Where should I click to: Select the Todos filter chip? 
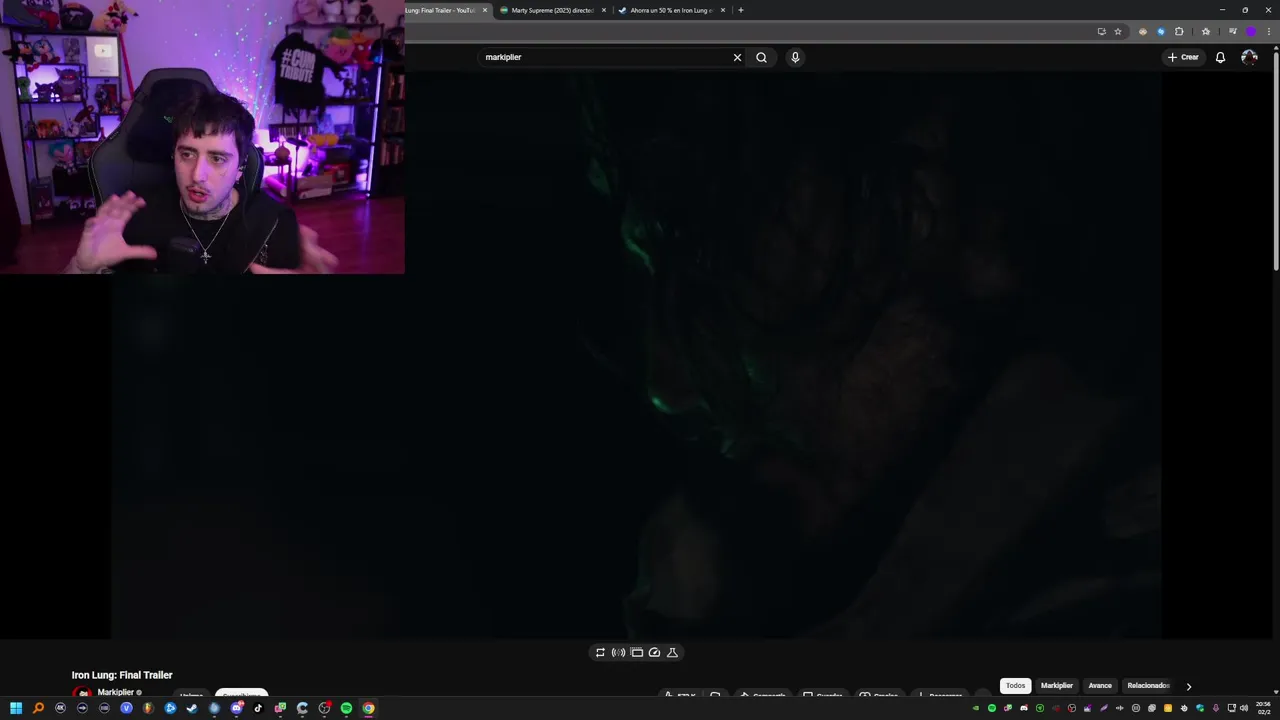coord(1015,686)
